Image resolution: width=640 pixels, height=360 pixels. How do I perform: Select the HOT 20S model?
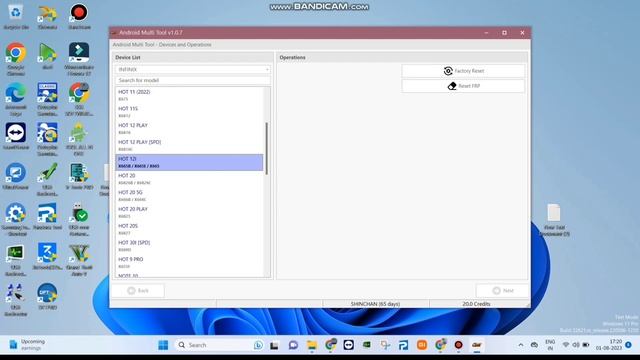coord(189,229)
